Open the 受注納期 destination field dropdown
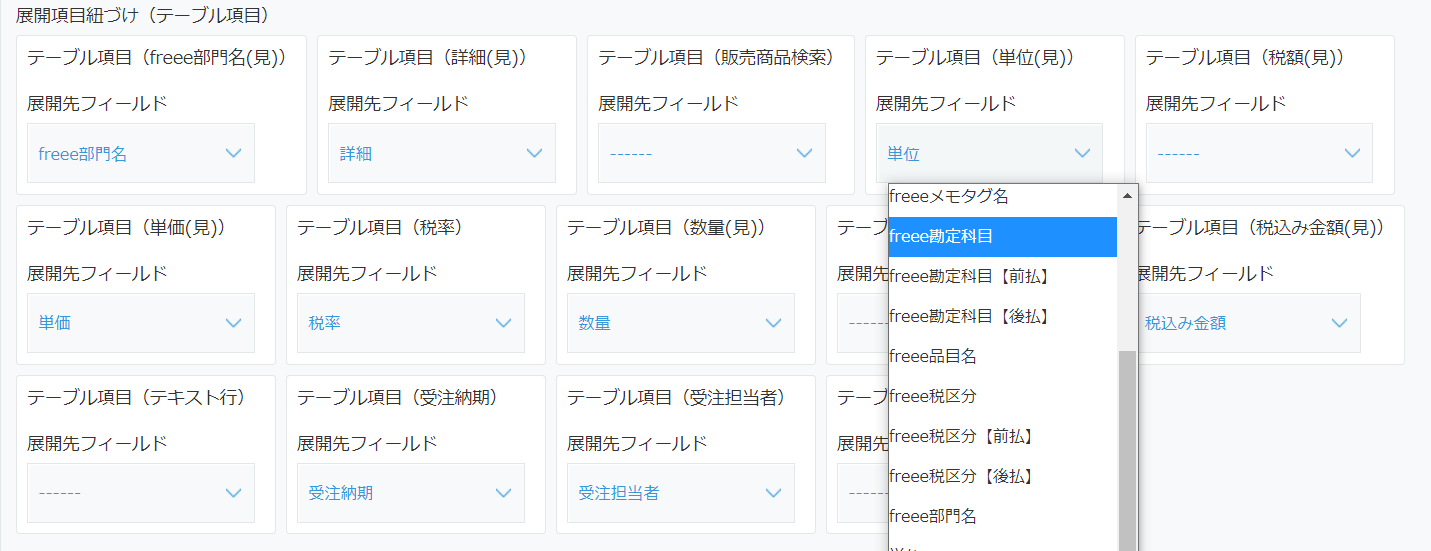Screen dimensions: 1431x551 (x=411, y=493)
